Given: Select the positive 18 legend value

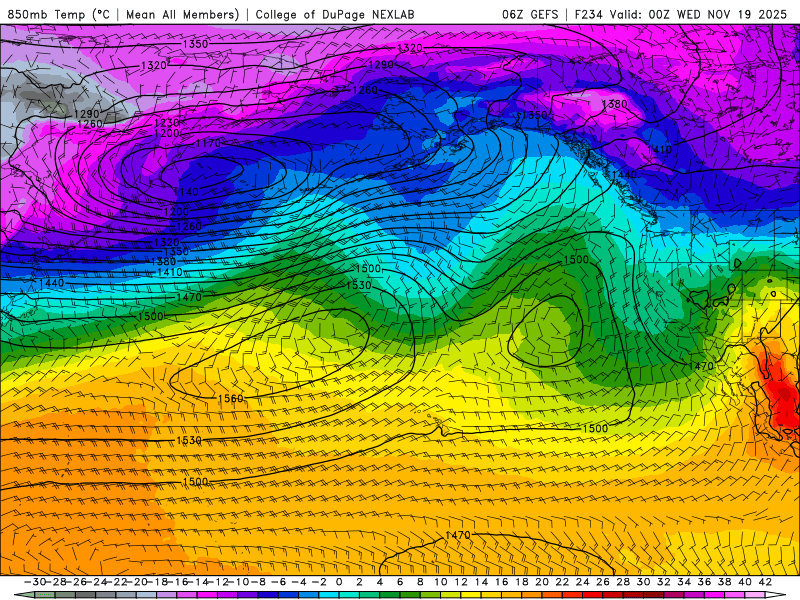Looking at the screenshot, I should (x=522, y=582).
